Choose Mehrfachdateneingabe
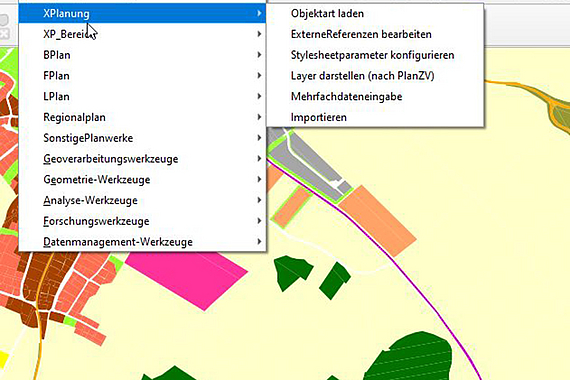 [x=375, y=96]
